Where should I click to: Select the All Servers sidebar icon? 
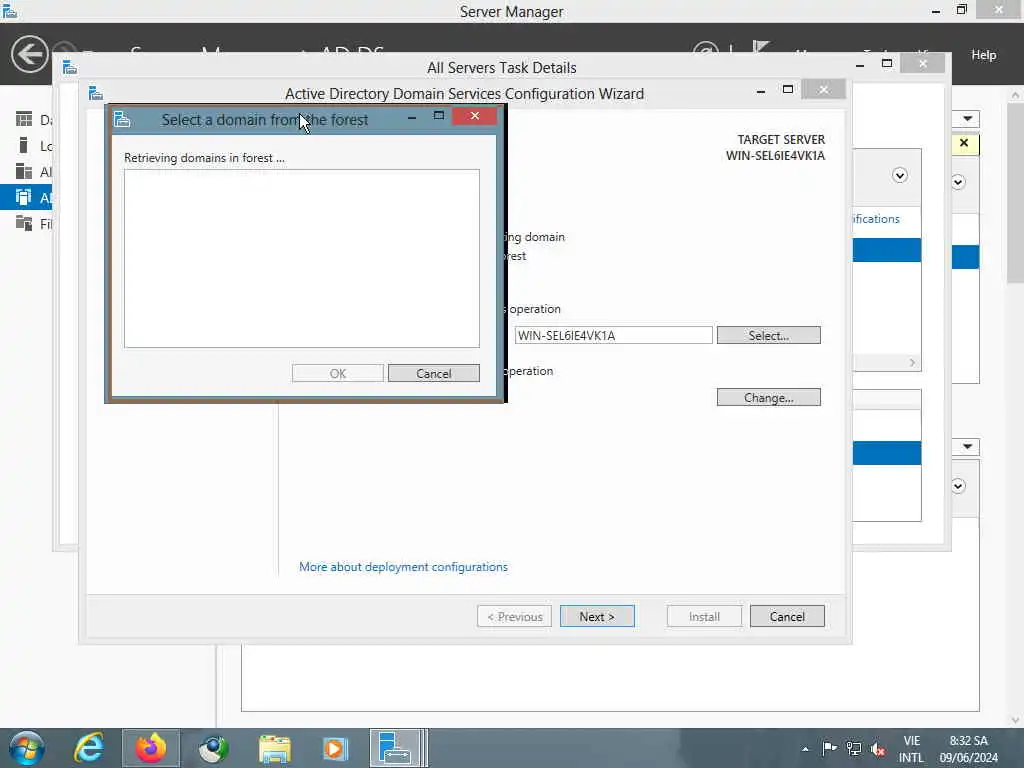pos(24,171)
